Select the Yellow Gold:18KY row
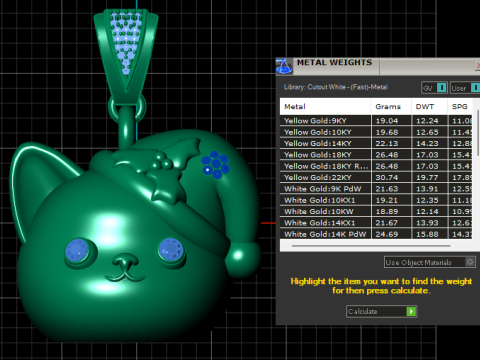This screenshot has height=360, width=480. (x=376, y=155)
